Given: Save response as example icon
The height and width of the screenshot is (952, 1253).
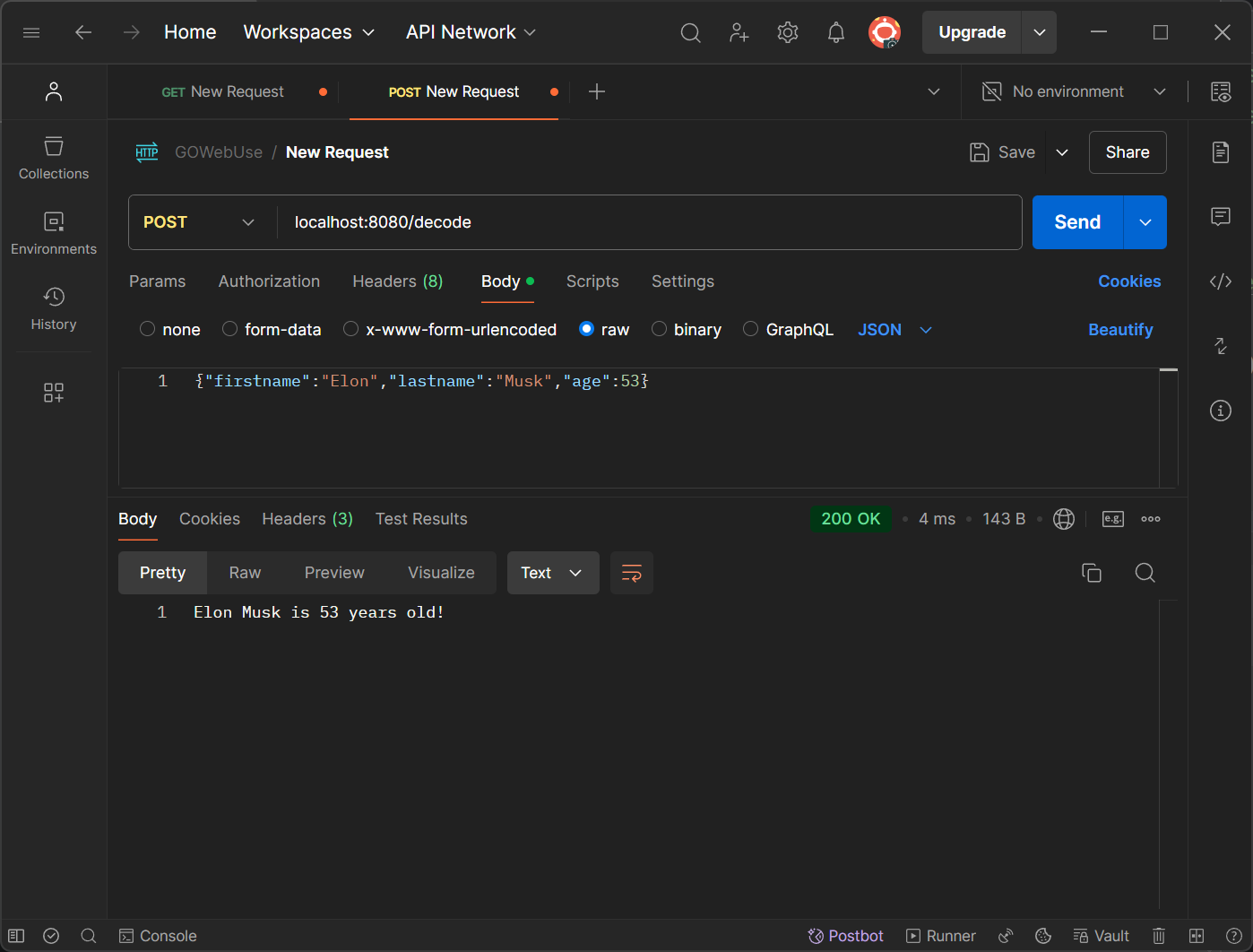Looking at the screenshot, I should click(1113, 519).
